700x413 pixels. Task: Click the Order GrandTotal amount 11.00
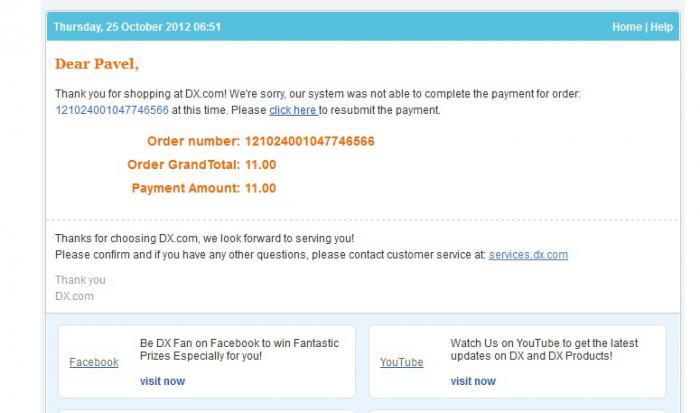(x=260, y=164)
